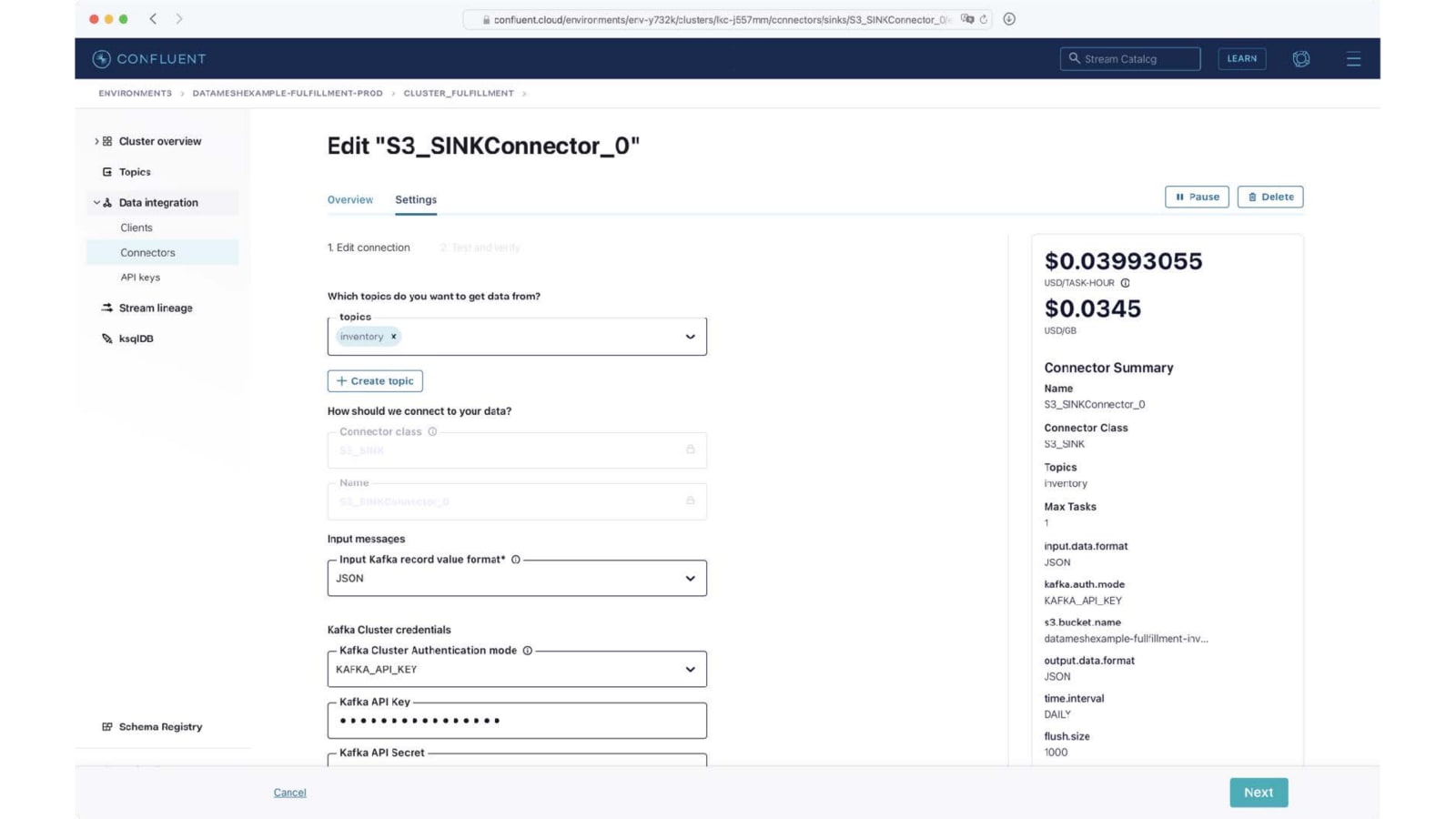Screen dimensions: 1456x819
Task: Open the hamburger menu icon
Action: (1353, 59)
